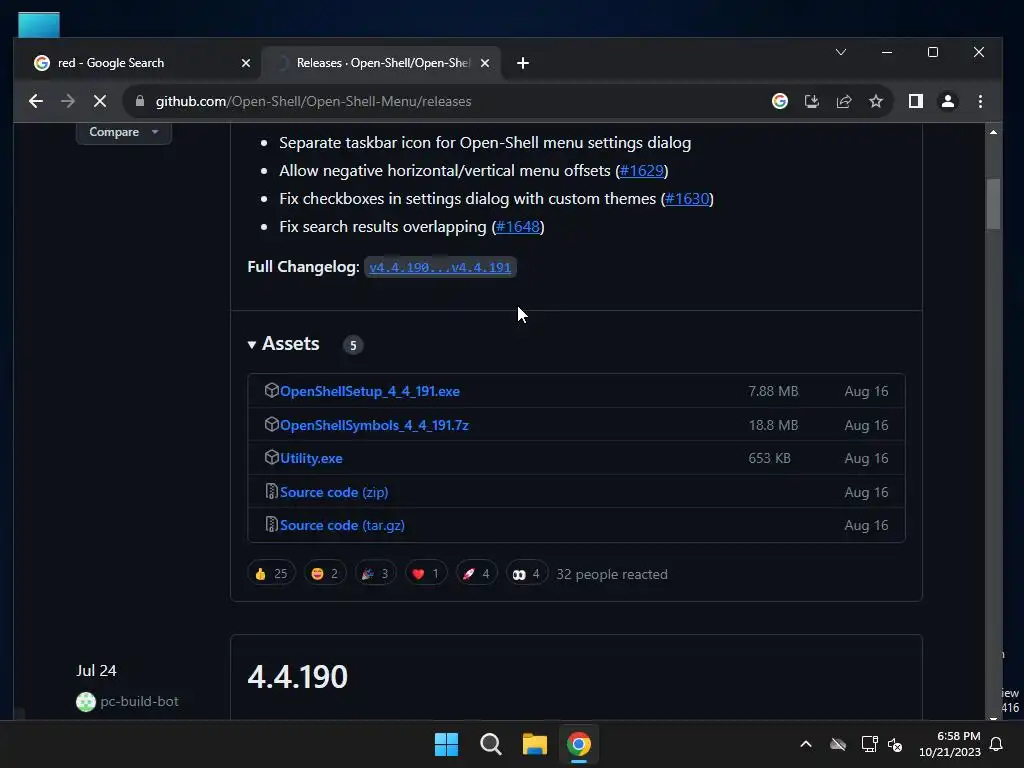Open issue link #1630
Viewport: 1024px width, 768px height.
coord(687,199)
